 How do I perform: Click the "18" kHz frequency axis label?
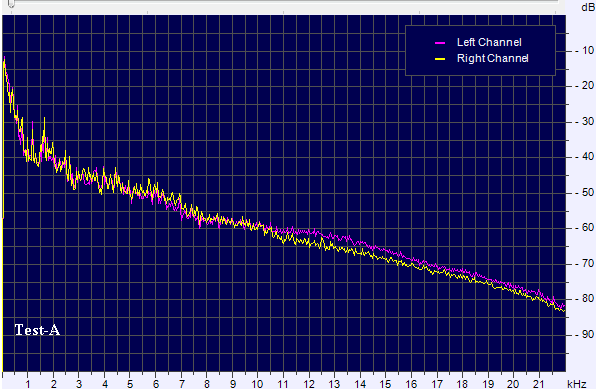click(462, 384)
